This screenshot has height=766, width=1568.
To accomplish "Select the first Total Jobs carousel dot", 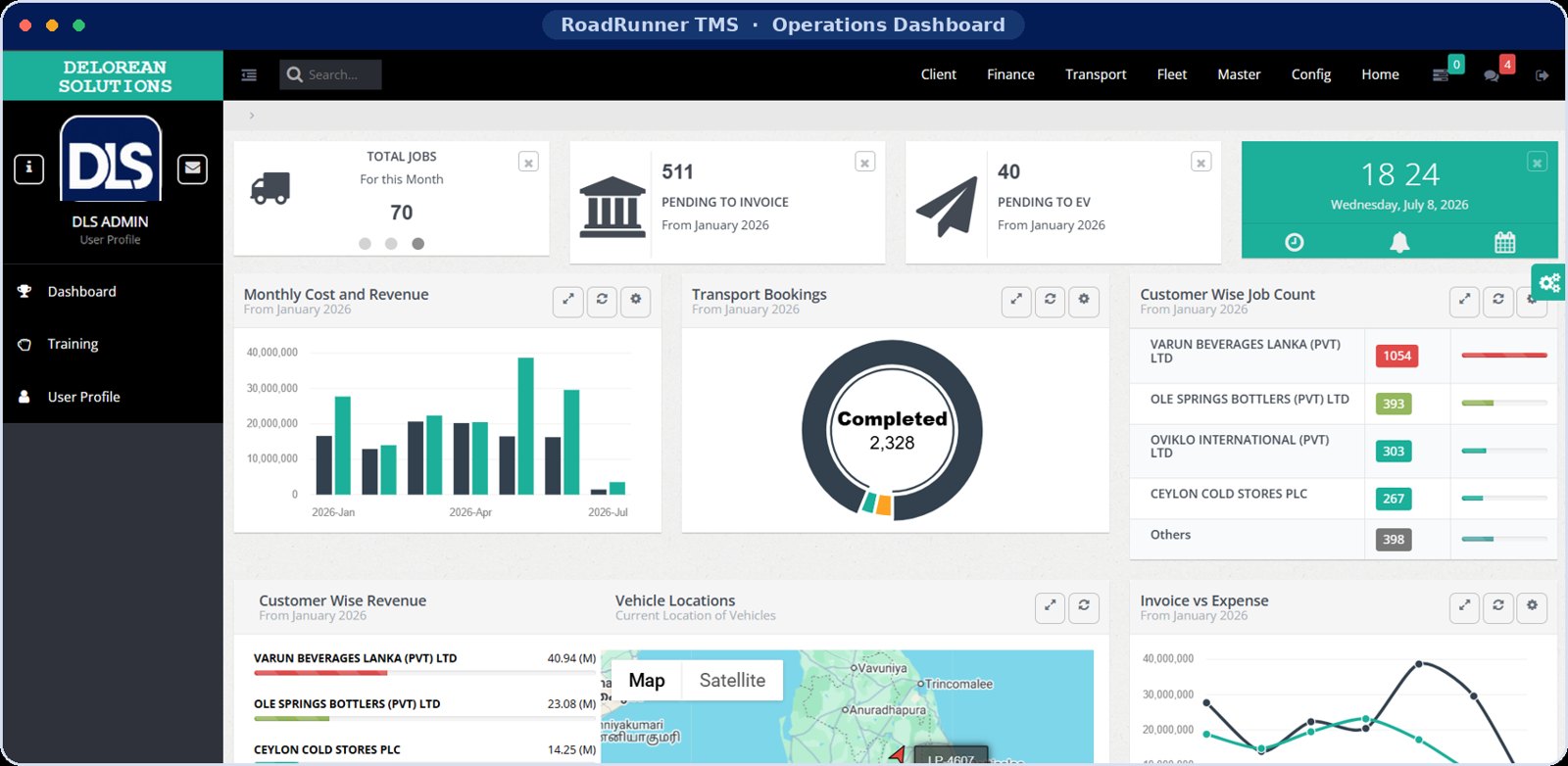I will (365, 244).
